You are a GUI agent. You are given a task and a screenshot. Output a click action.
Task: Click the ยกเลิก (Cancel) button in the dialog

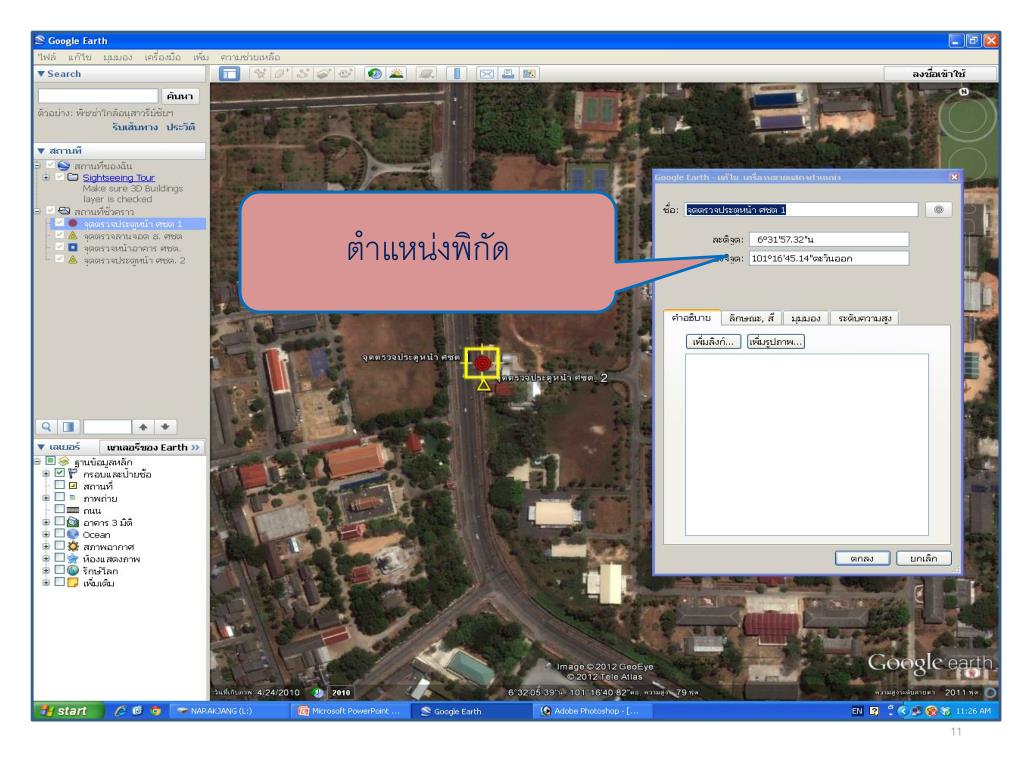pyautogui.click(x=923, y=558)
